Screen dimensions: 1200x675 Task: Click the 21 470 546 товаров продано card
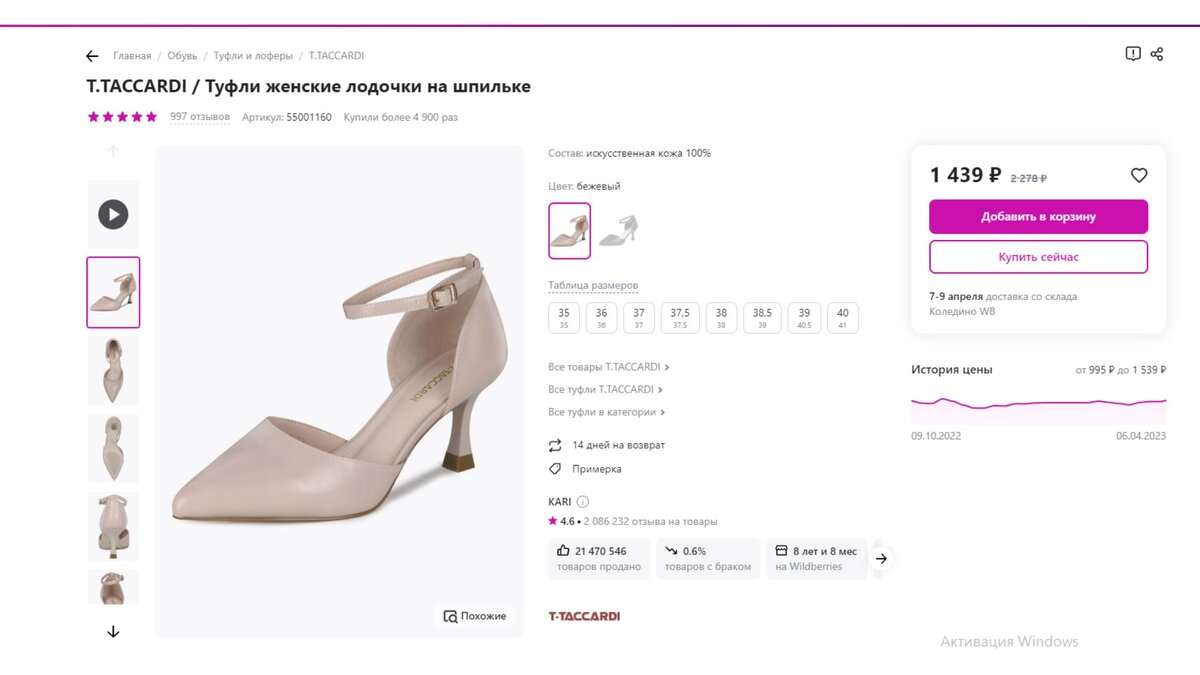click(599, 558)
